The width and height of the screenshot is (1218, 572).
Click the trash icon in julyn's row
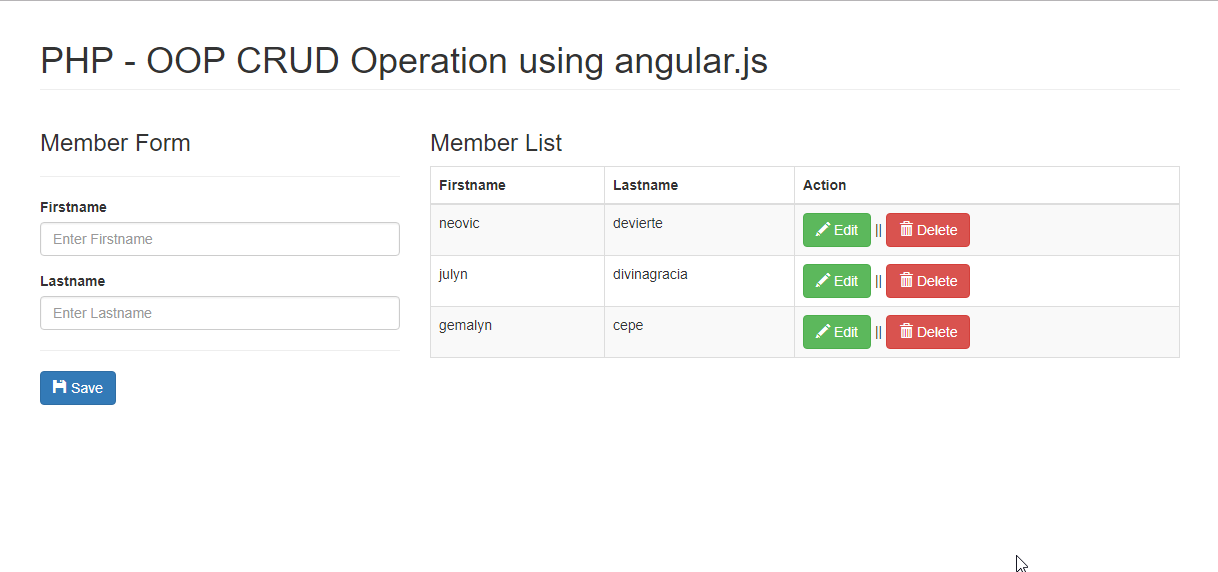[906, 280]
